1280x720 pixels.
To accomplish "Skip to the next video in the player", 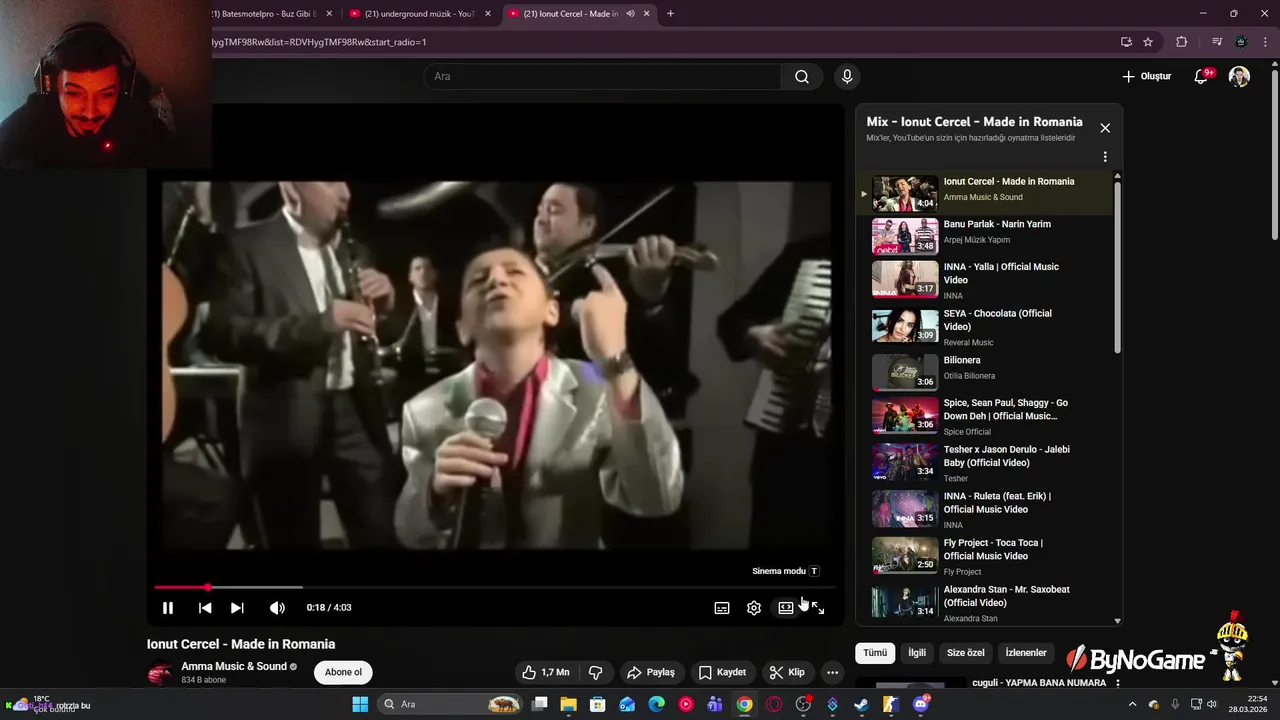I will pyautogui.click(x=237, y=608).
